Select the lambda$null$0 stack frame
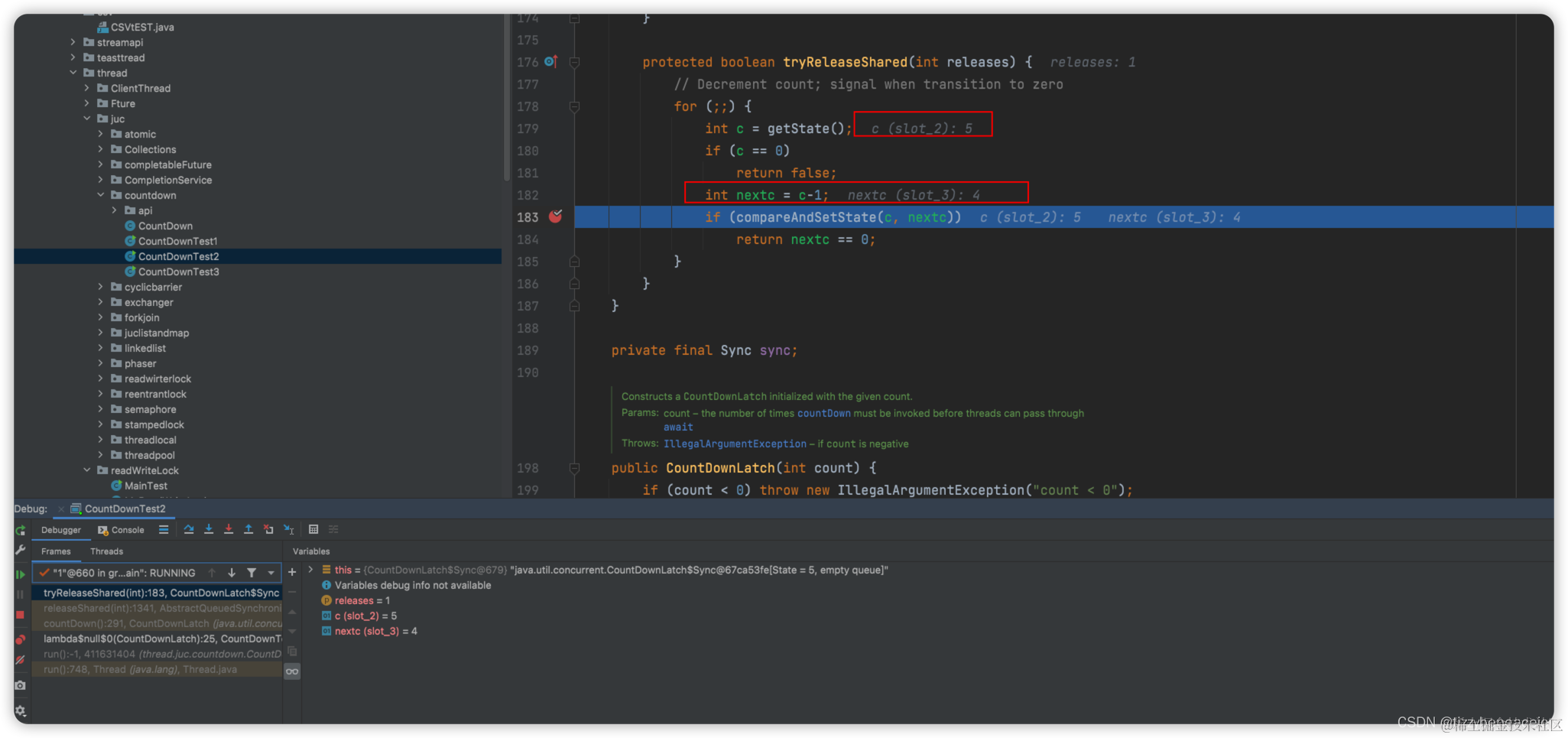1568x738 pixels. point(157,639)
